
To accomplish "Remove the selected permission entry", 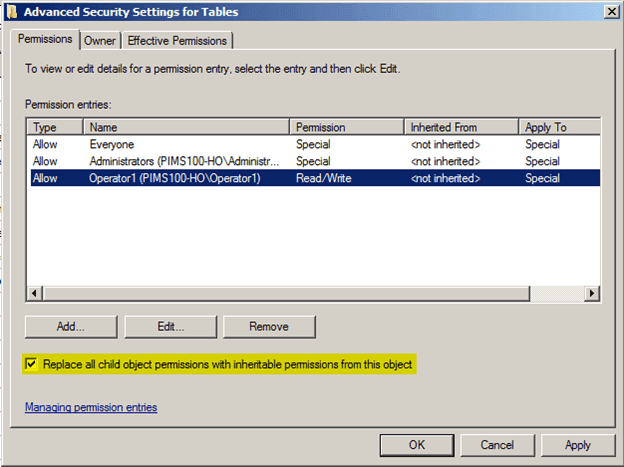I will [x=269, y=327].
